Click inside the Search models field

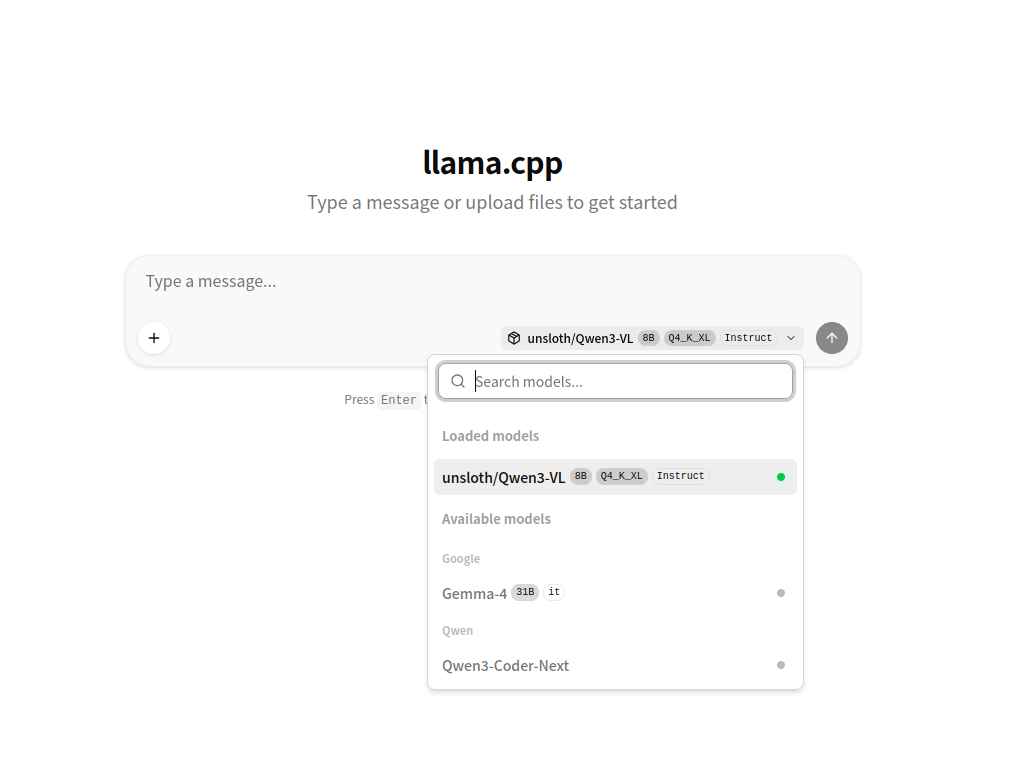615,381
